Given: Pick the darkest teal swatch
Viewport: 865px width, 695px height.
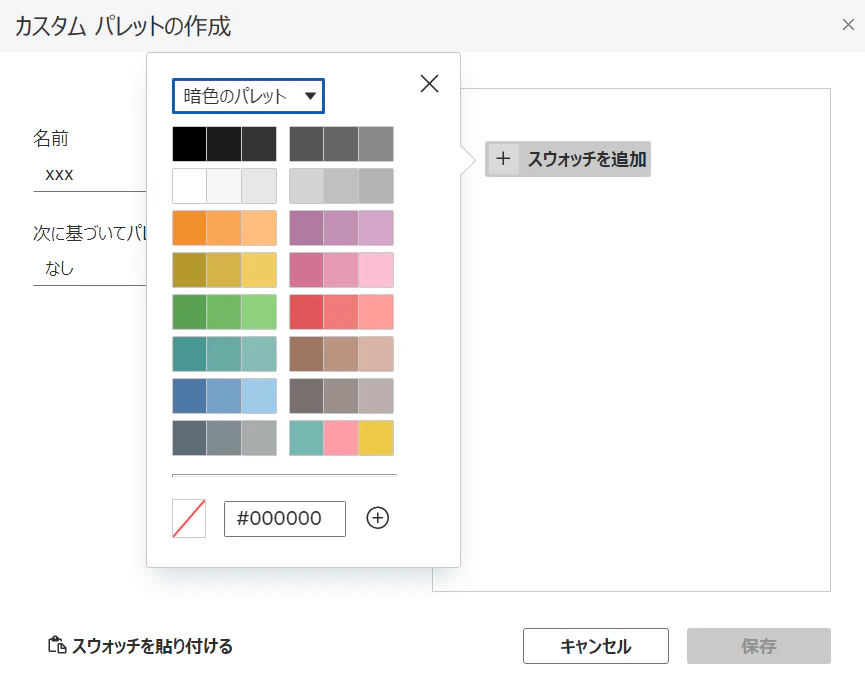Looking at the screenshot, I should [x=189, y=354].
